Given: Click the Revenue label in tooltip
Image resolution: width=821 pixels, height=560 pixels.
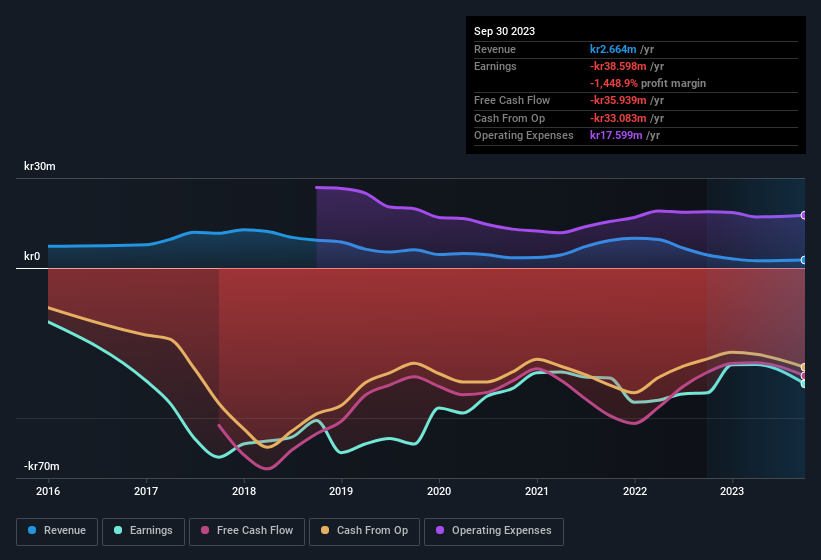Looking at the screenshot, I should pos(495,49).
